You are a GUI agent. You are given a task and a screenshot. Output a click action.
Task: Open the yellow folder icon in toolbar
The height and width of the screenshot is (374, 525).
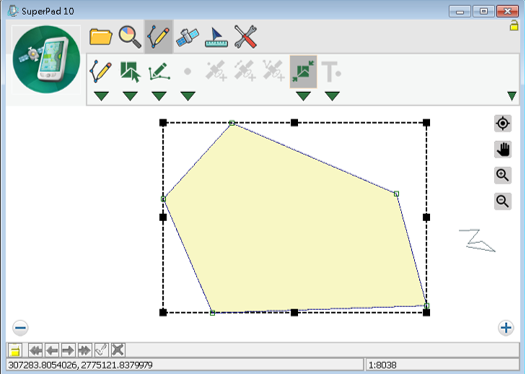click(101, 36)
